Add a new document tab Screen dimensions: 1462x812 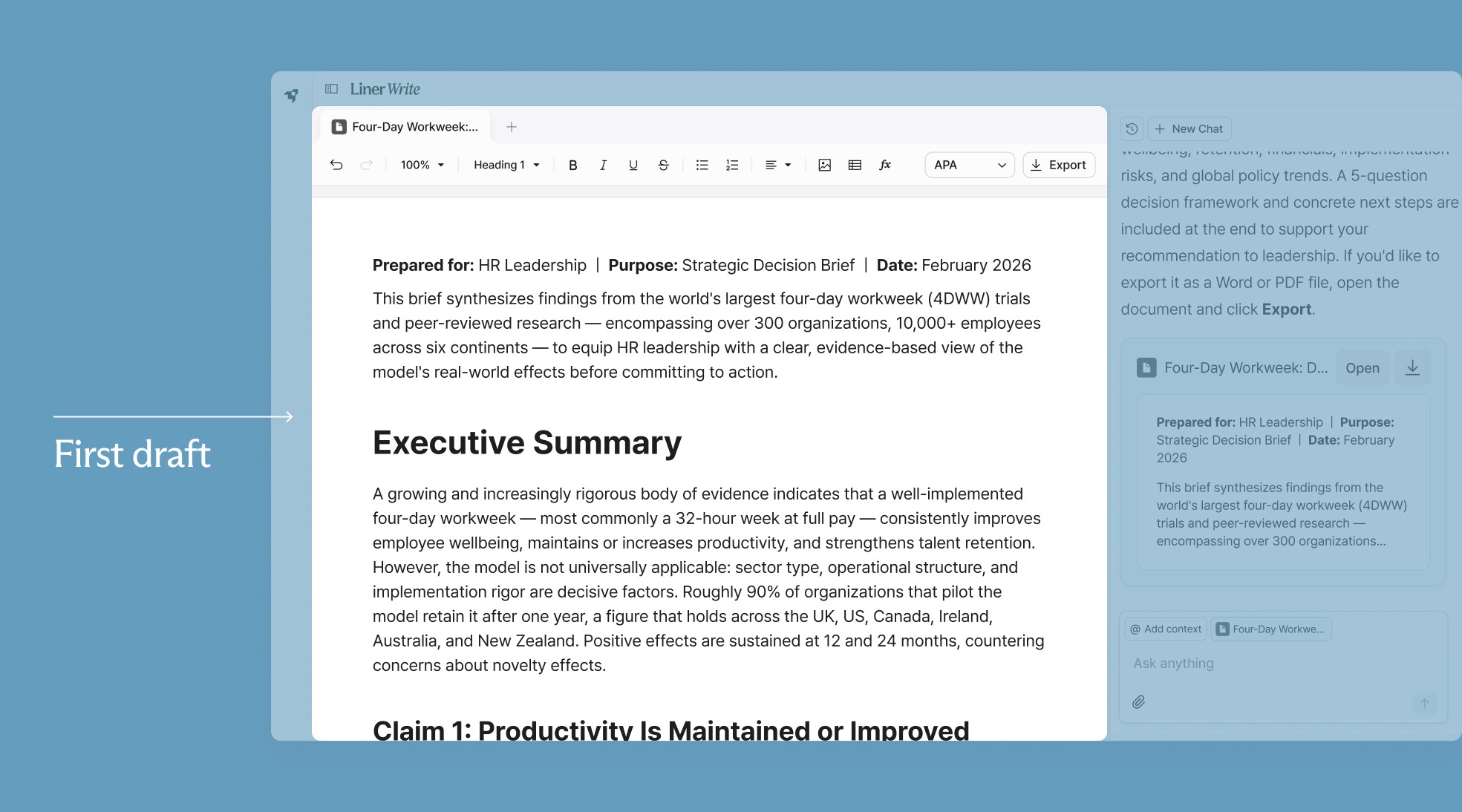tap(512, 127)
